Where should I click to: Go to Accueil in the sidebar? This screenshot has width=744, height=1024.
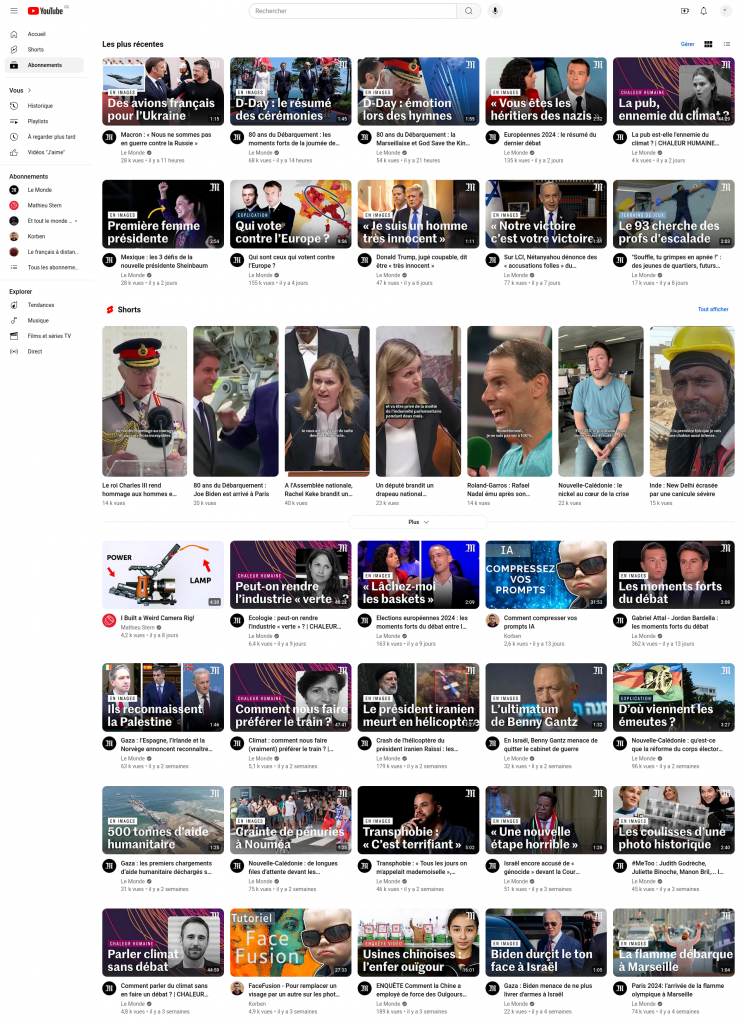click(x=37, y=34)
